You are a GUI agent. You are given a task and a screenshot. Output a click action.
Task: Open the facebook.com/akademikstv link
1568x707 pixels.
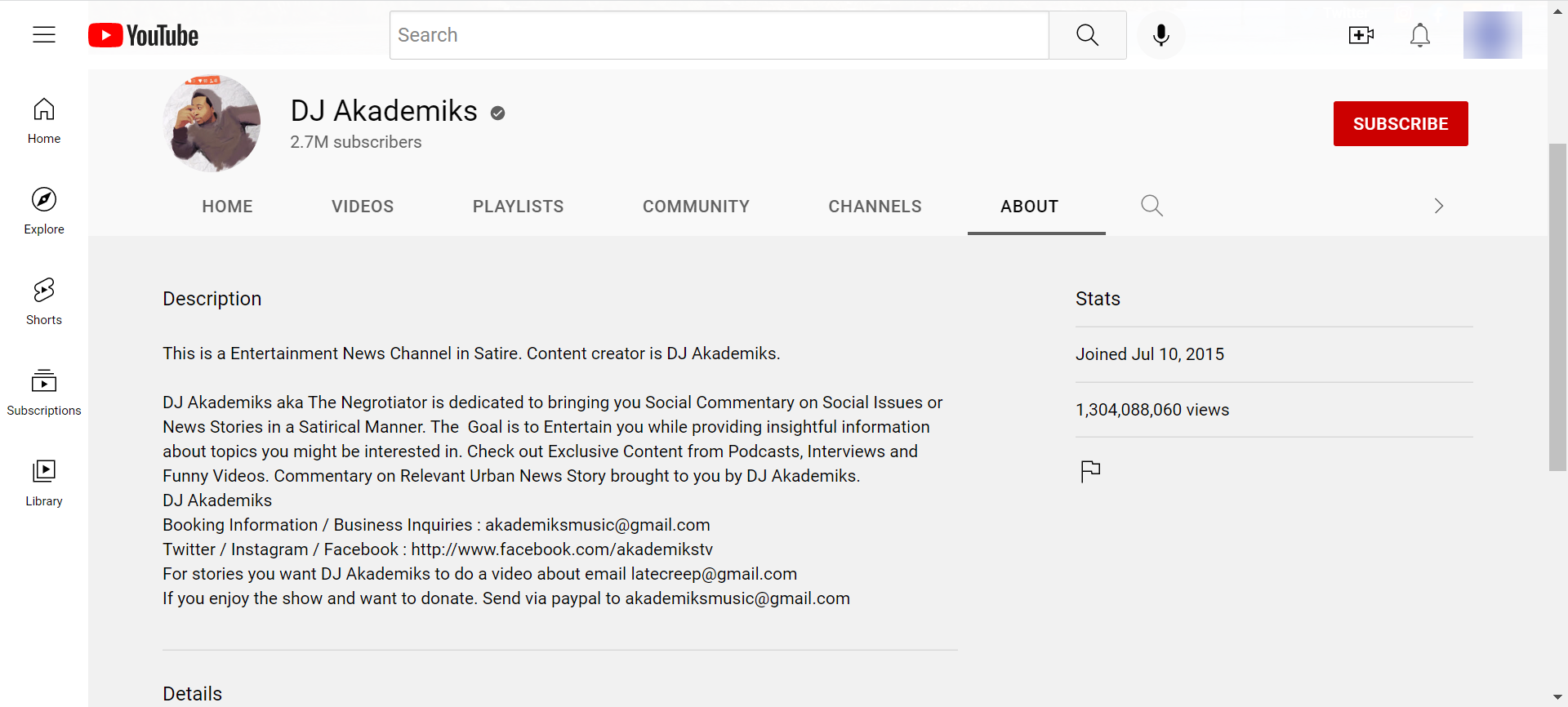(562, 549)
